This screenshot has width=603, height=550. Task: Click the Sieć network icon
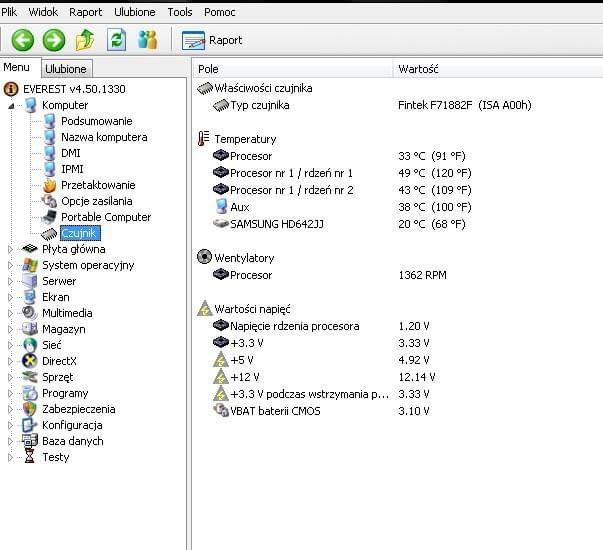tap(30, 345)
